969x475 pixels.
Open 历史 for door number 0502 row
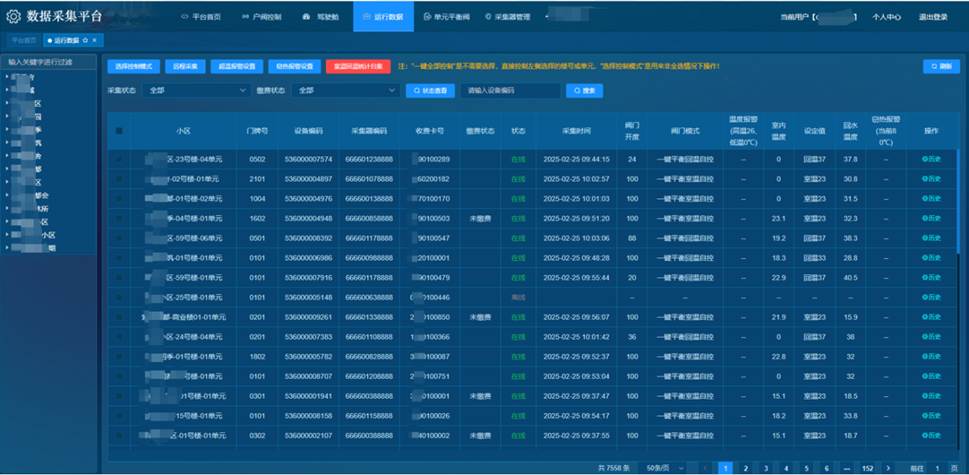click(x=930, y=159)
